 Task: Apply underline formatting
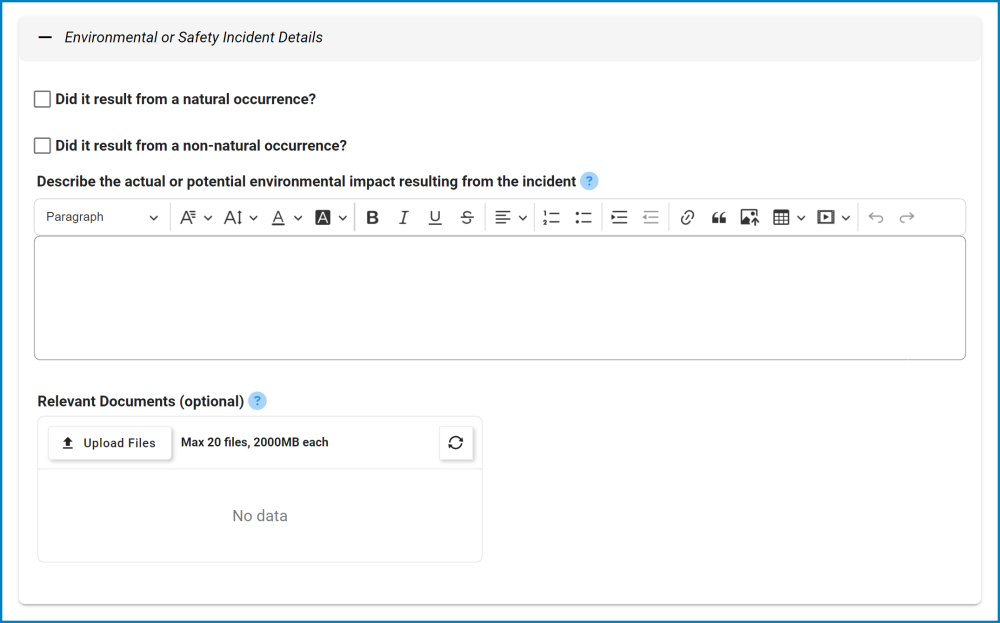click(x=435, y=217)
